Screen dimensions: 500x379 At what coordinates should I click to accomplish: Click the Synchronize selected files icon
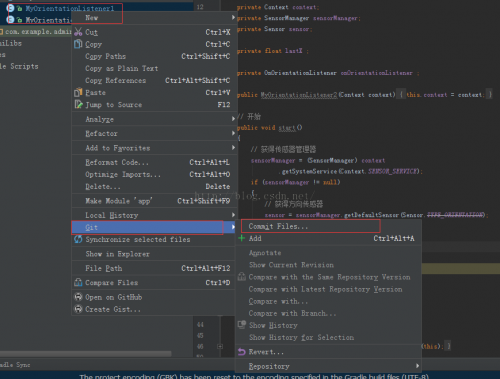tap(78, 239)
